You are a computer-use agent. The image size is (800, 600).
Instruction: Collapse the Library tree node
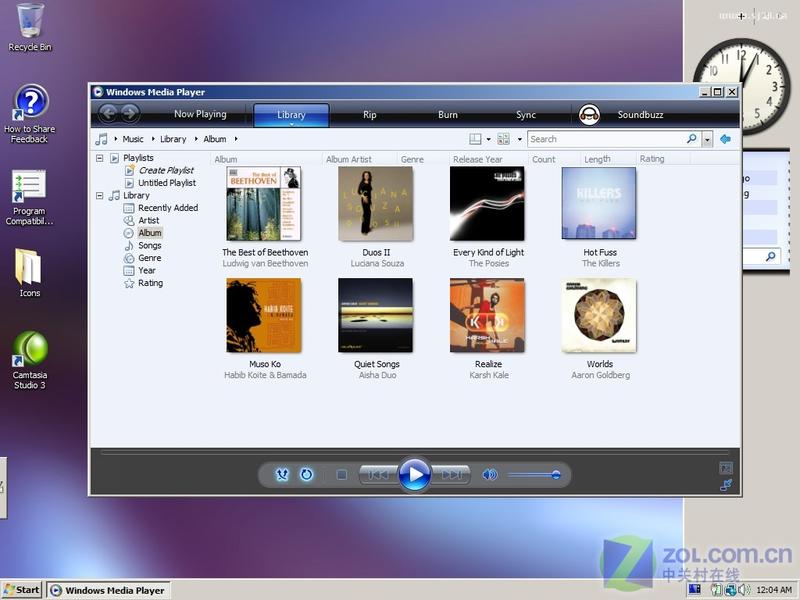click(100, 196)
